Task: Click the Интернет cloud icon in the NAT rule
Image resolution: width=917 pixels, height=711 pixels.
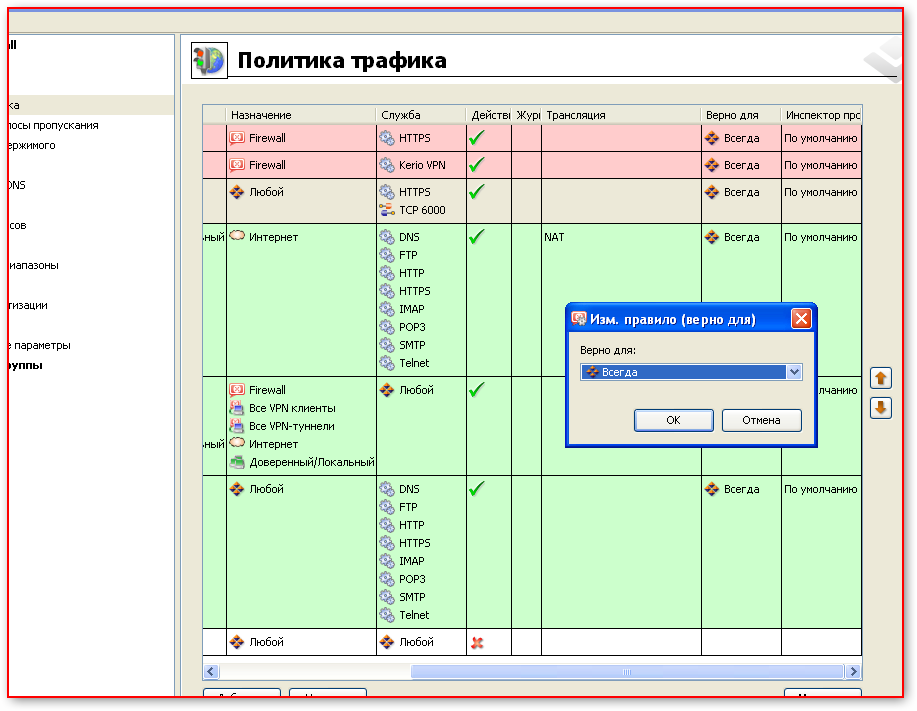Action: click(237, 236)
